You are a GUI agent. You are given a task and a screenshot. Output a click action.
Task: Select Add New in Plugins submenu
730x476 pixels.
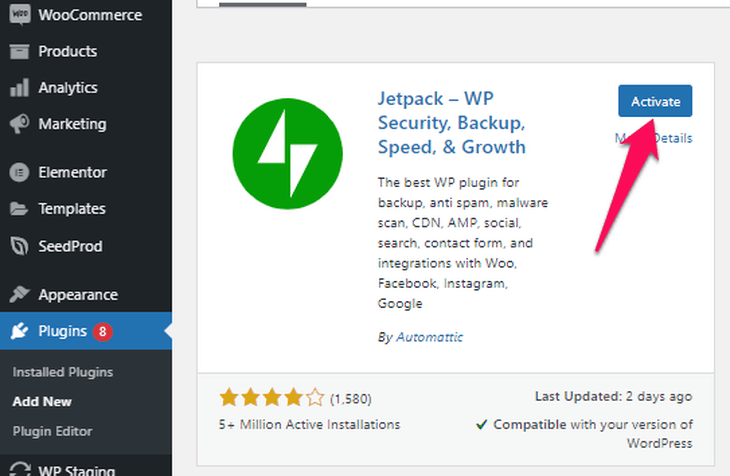pos(42,402)
